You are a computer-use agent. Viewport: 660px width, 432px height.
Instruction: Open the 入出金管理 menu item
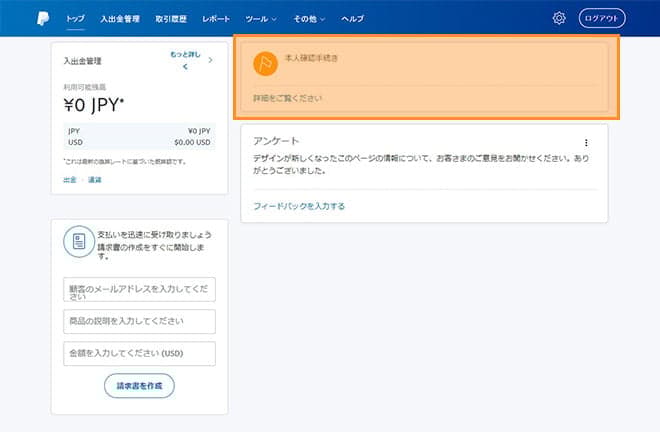click(120, 19)
